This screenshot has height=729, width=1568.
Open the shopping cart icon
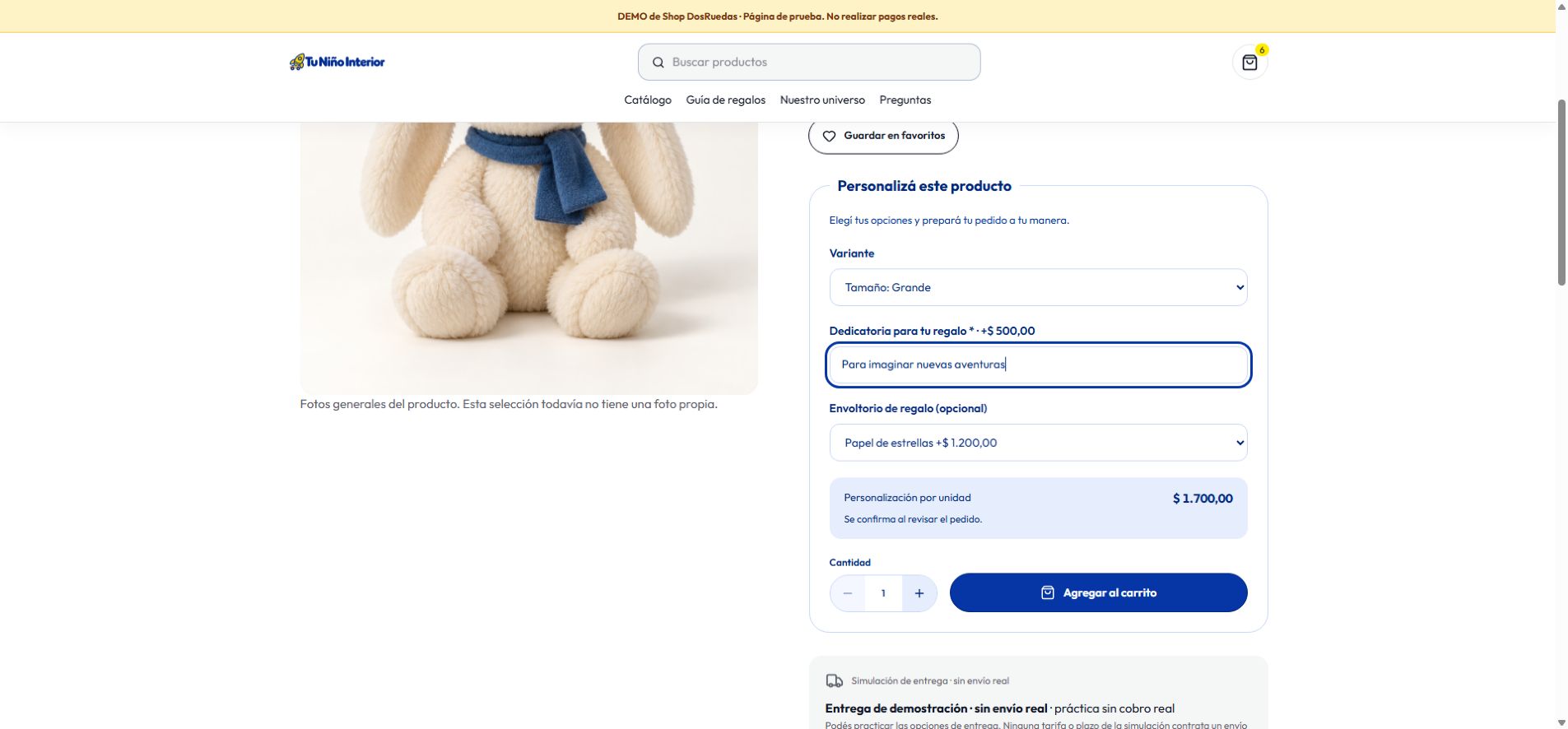[x=1249, y=63]
